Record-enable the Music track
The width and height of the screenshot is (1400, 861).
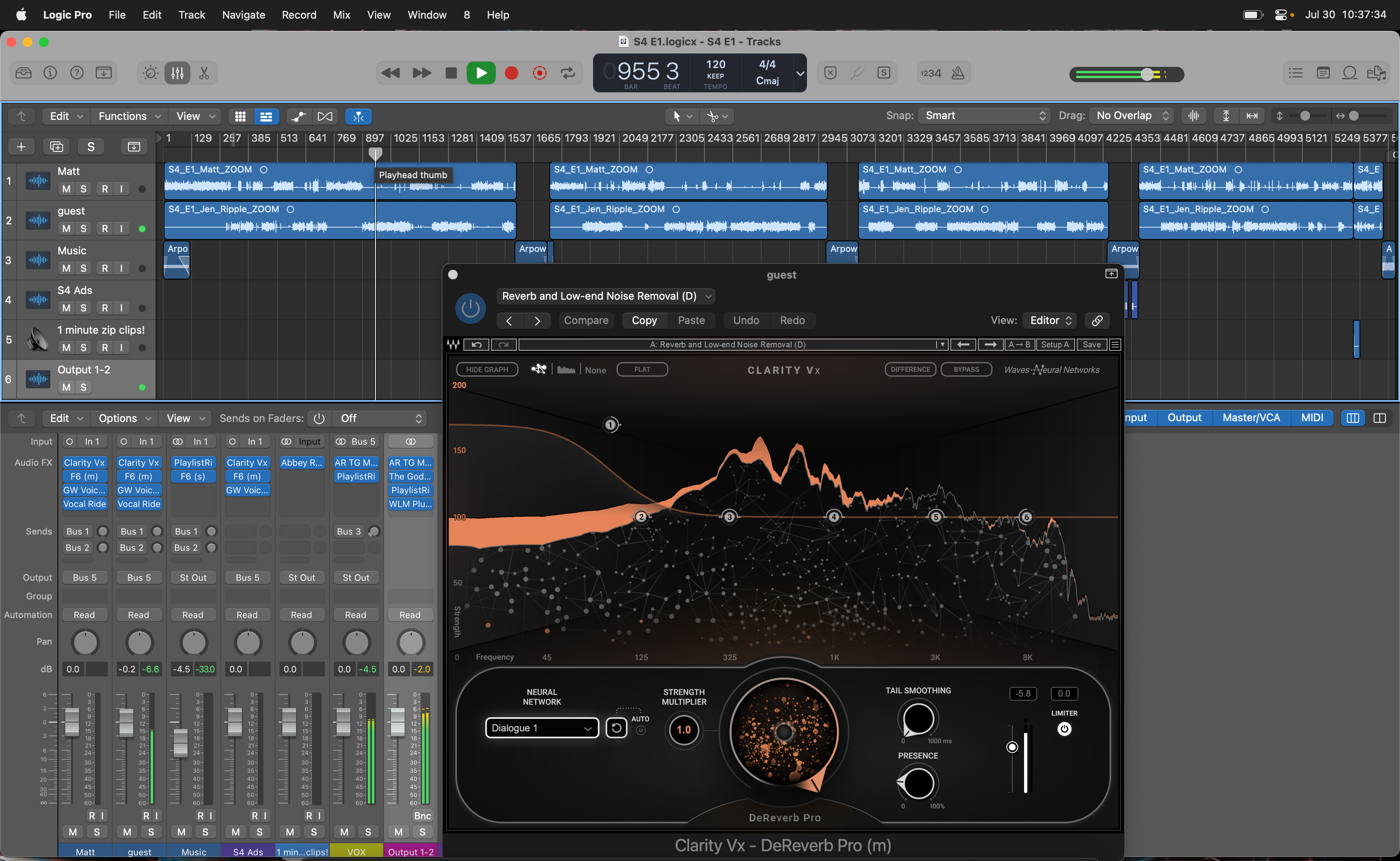click(105, 268)
